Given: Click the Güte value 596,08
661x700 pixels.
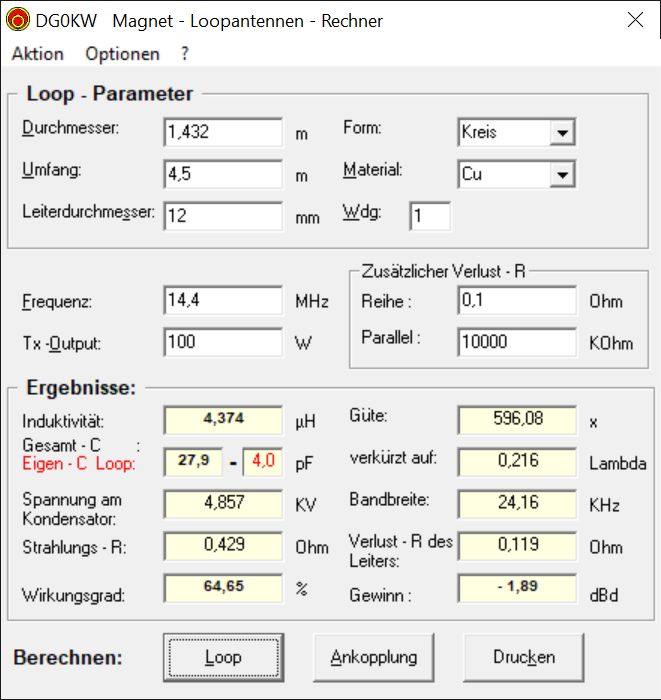Looking at the screenshot, I should coord(517,419).
